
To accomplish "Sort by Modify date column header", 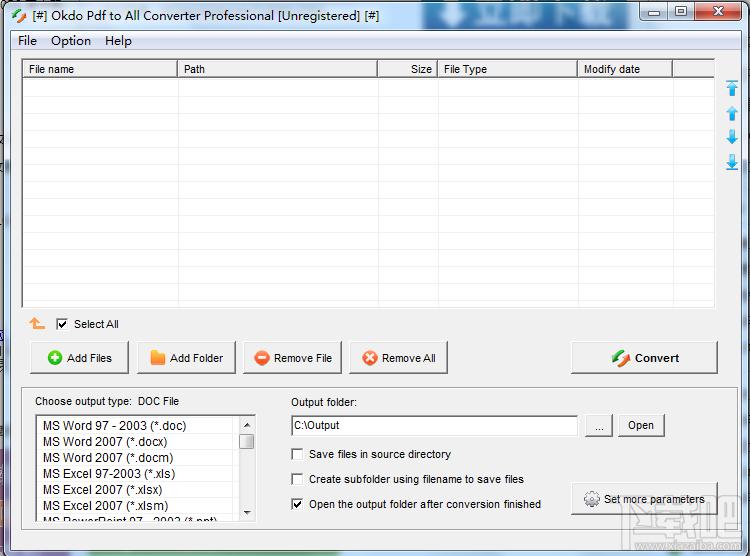I will 625,69.
